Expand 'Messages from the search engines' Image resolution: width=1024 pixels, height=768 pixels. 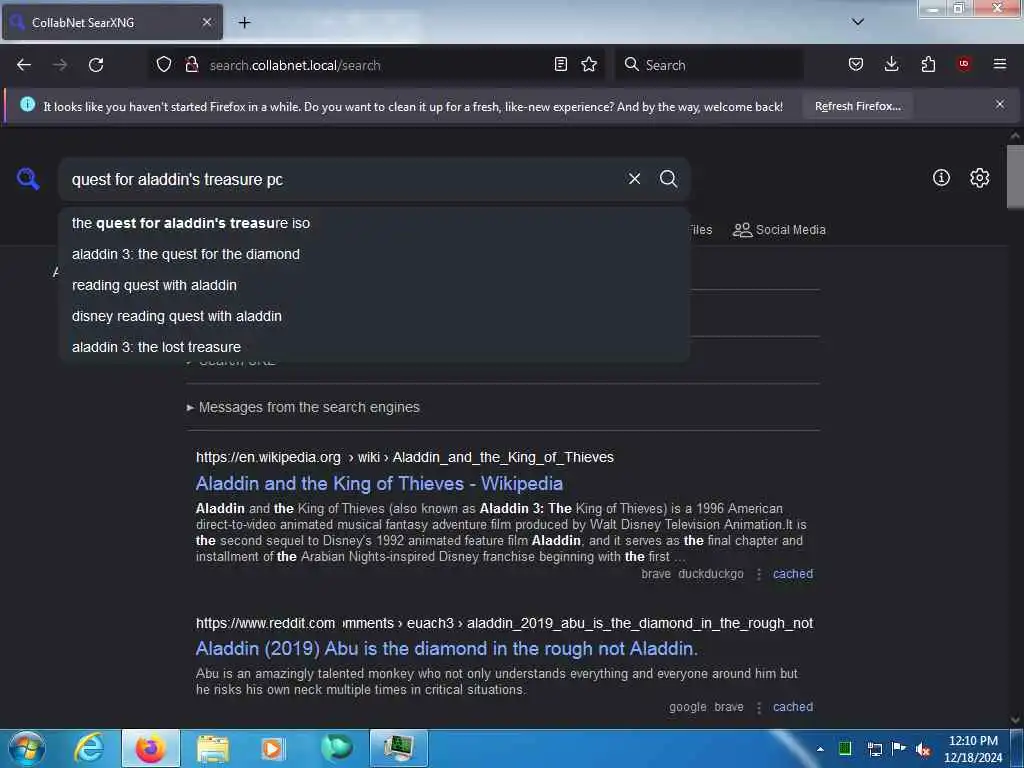pos(303,407)
